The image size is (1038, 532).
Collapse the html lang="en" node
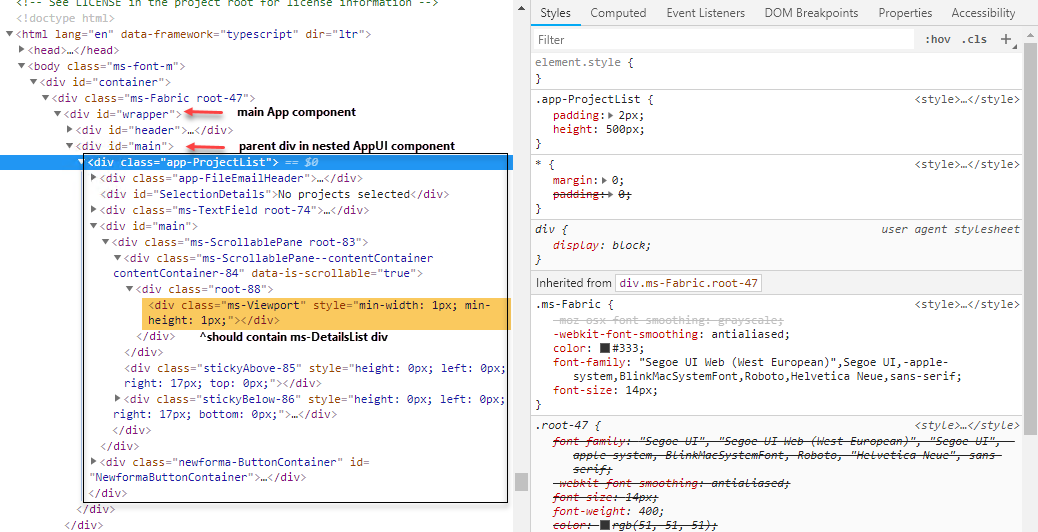coord(10,34)
